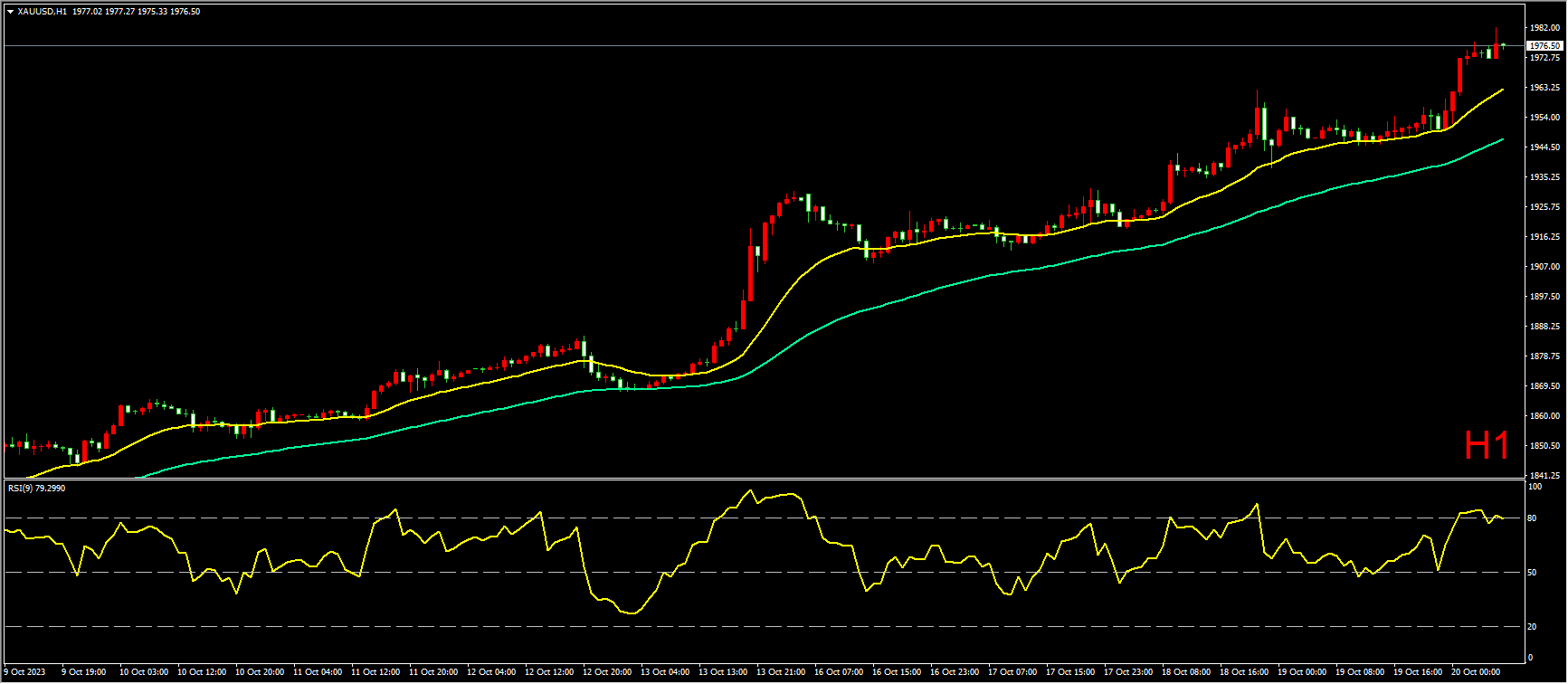1568x684 pixels.
Task: Click the 13 Oct 13:00 time label
Action: [x=722, y=672]
